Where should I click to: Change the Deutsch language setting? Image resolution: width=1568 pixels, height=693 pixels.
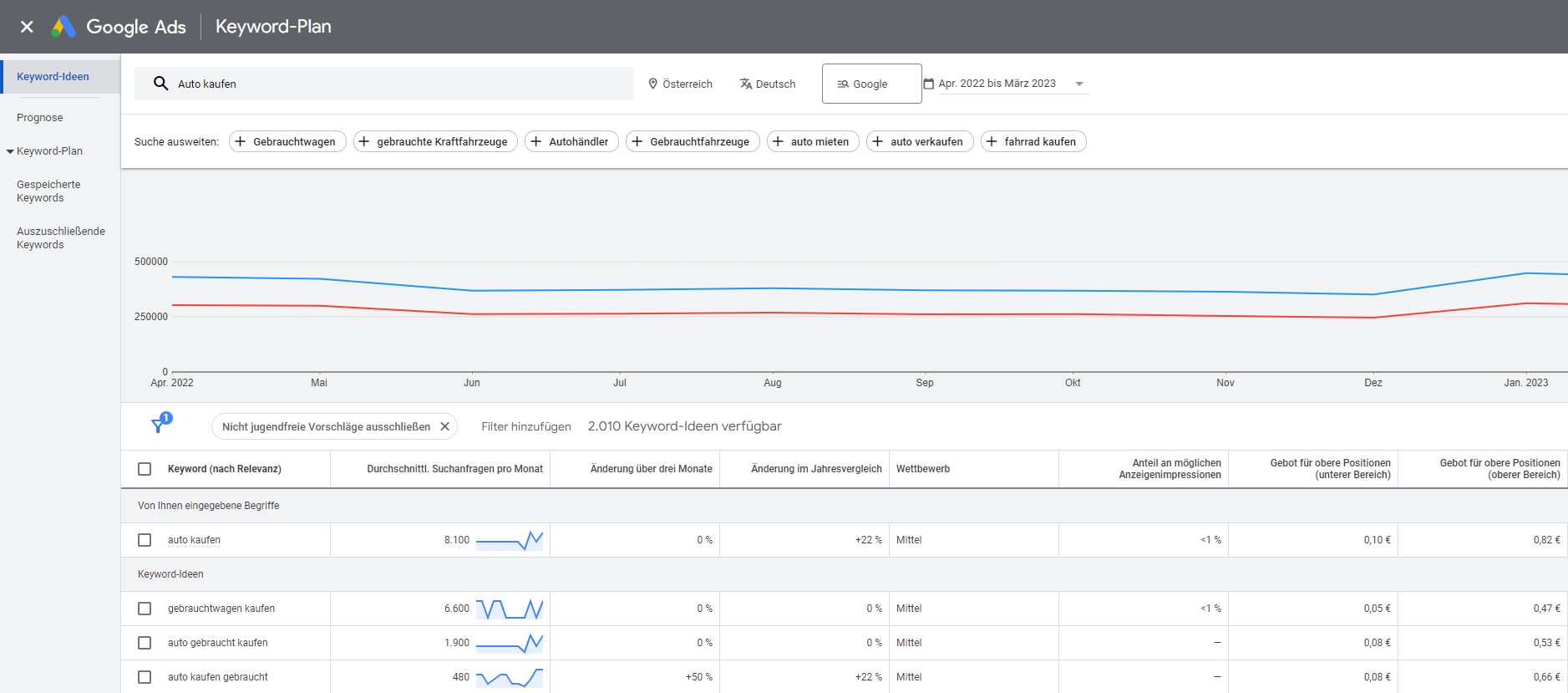767,84
